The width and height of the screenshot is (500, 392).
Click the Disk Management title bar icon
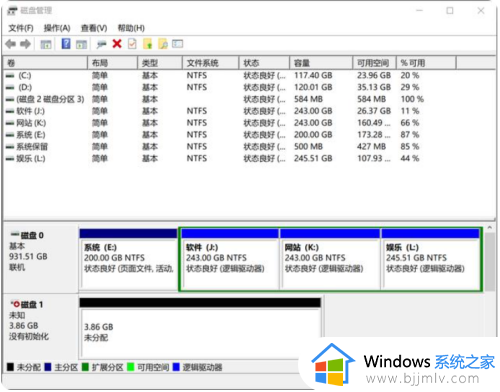click(x=12, y=11)
